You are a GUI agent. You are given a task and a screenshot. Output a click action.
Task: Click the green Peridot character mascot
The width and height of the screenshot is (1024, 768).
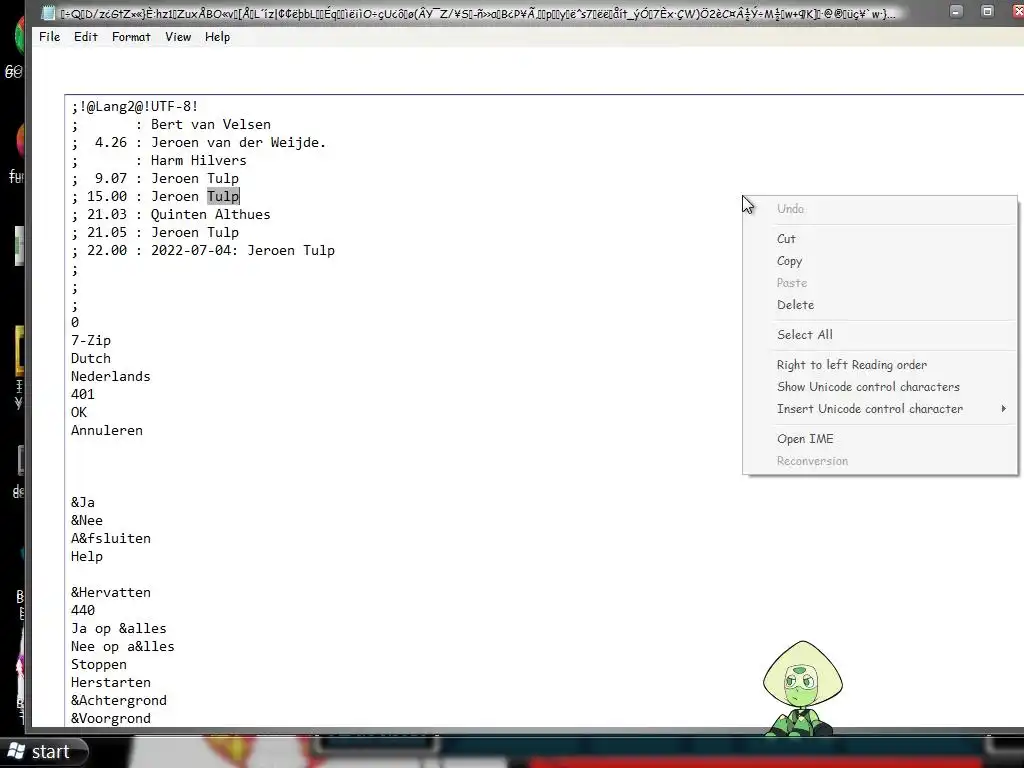pos(802,688)
